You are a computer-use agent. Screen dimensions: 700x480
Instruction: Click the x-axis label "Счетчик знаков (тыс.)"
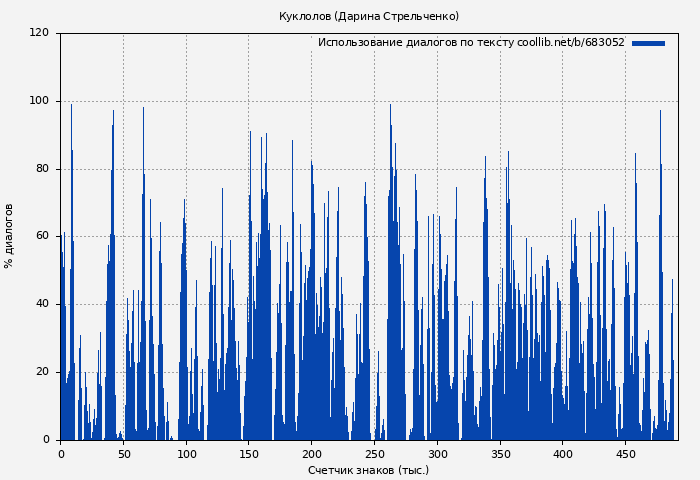pos(368,470)
